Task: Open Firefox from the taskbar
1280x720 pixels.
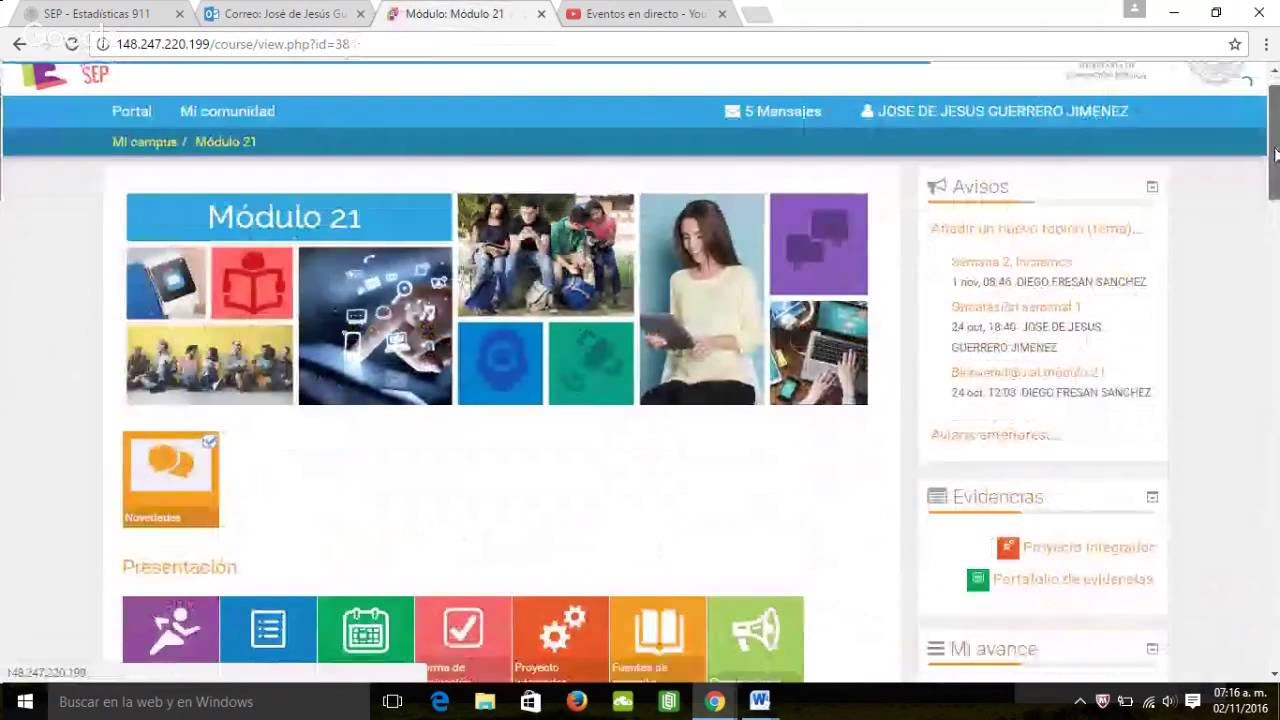Action: [577, 702]
